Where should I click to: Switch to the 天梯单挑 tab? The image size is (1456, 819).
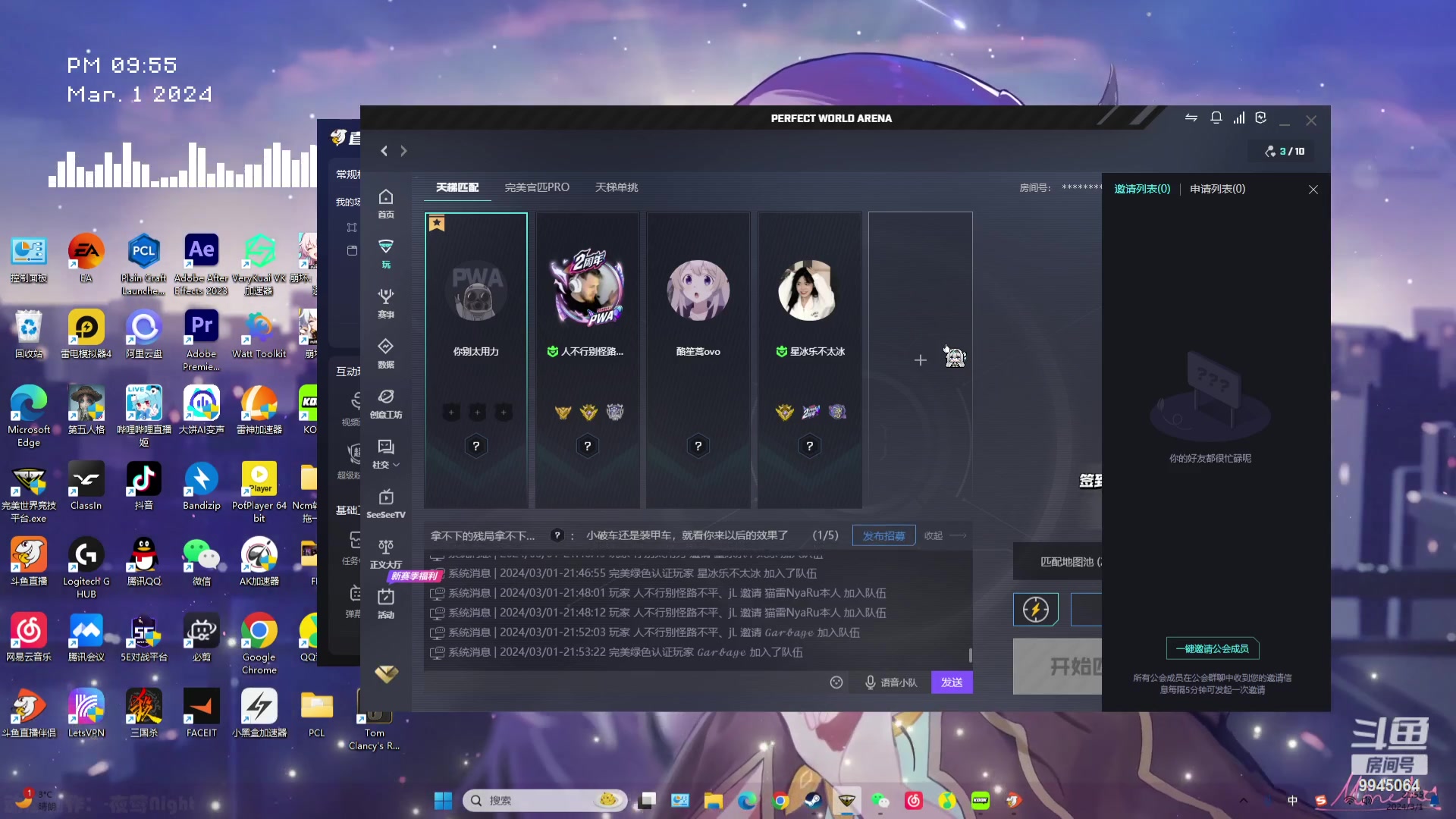pyautogui.click(x=617, y=187)
